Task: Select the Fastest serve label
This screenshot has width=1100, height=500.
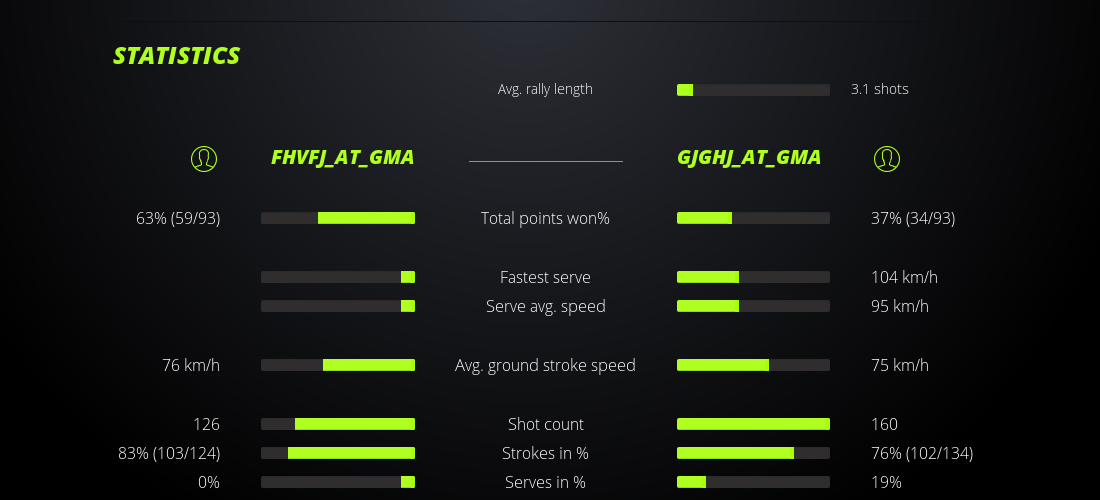Action: [545, 277]
